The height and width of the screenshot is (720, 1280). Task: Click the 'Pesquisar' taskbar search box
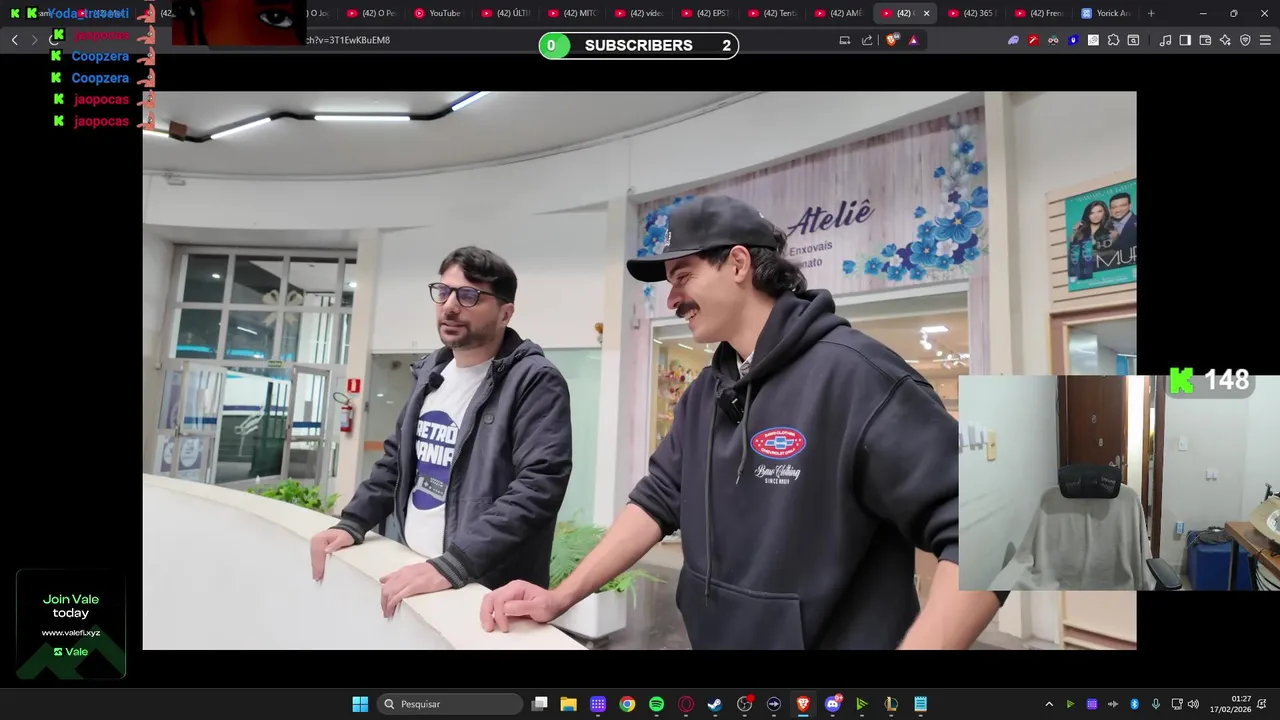click(x=451, y=704)
